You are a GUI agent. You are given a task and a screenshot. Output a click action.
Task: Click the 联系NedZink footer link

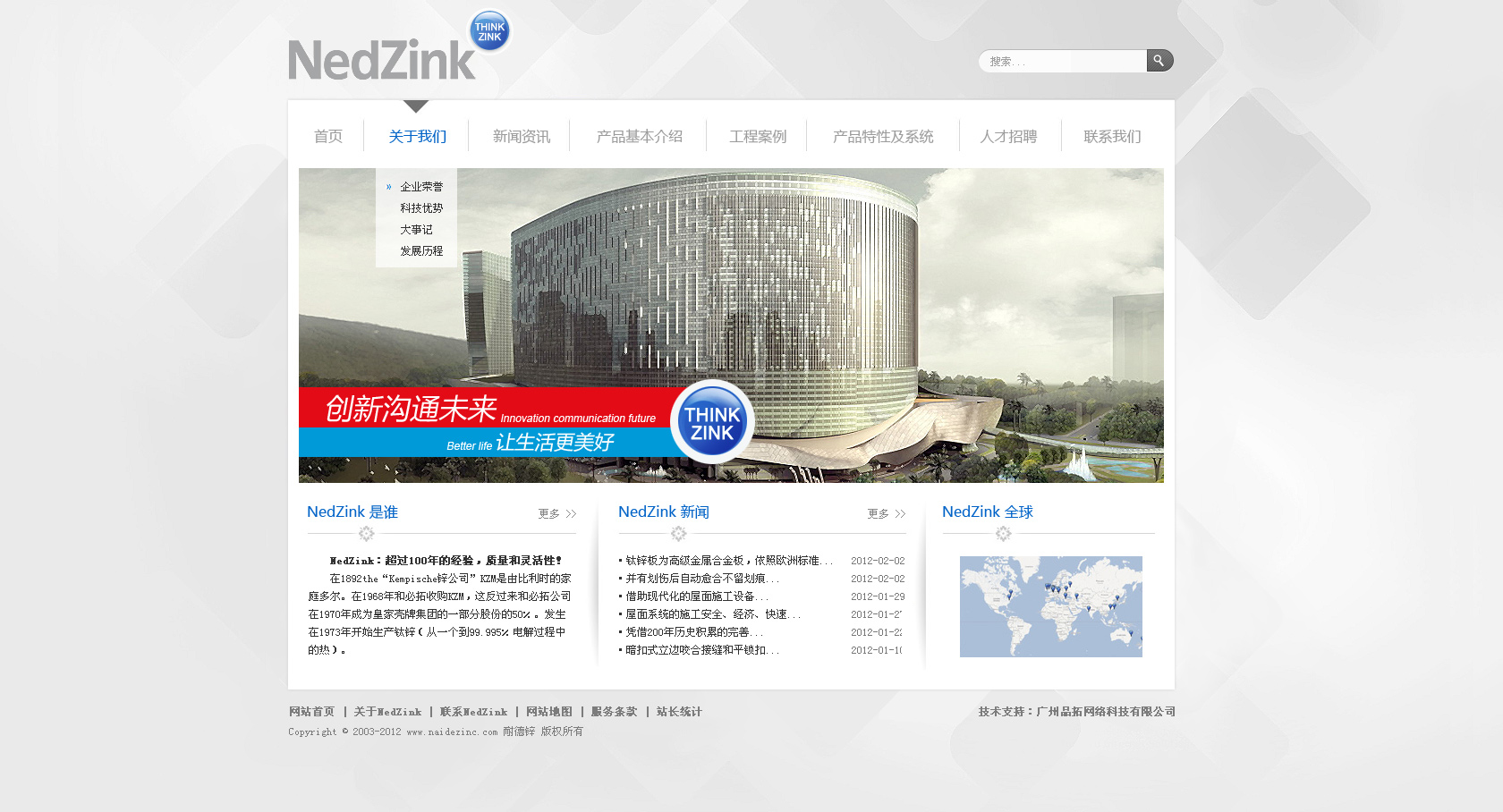click(x=473, y=712)
